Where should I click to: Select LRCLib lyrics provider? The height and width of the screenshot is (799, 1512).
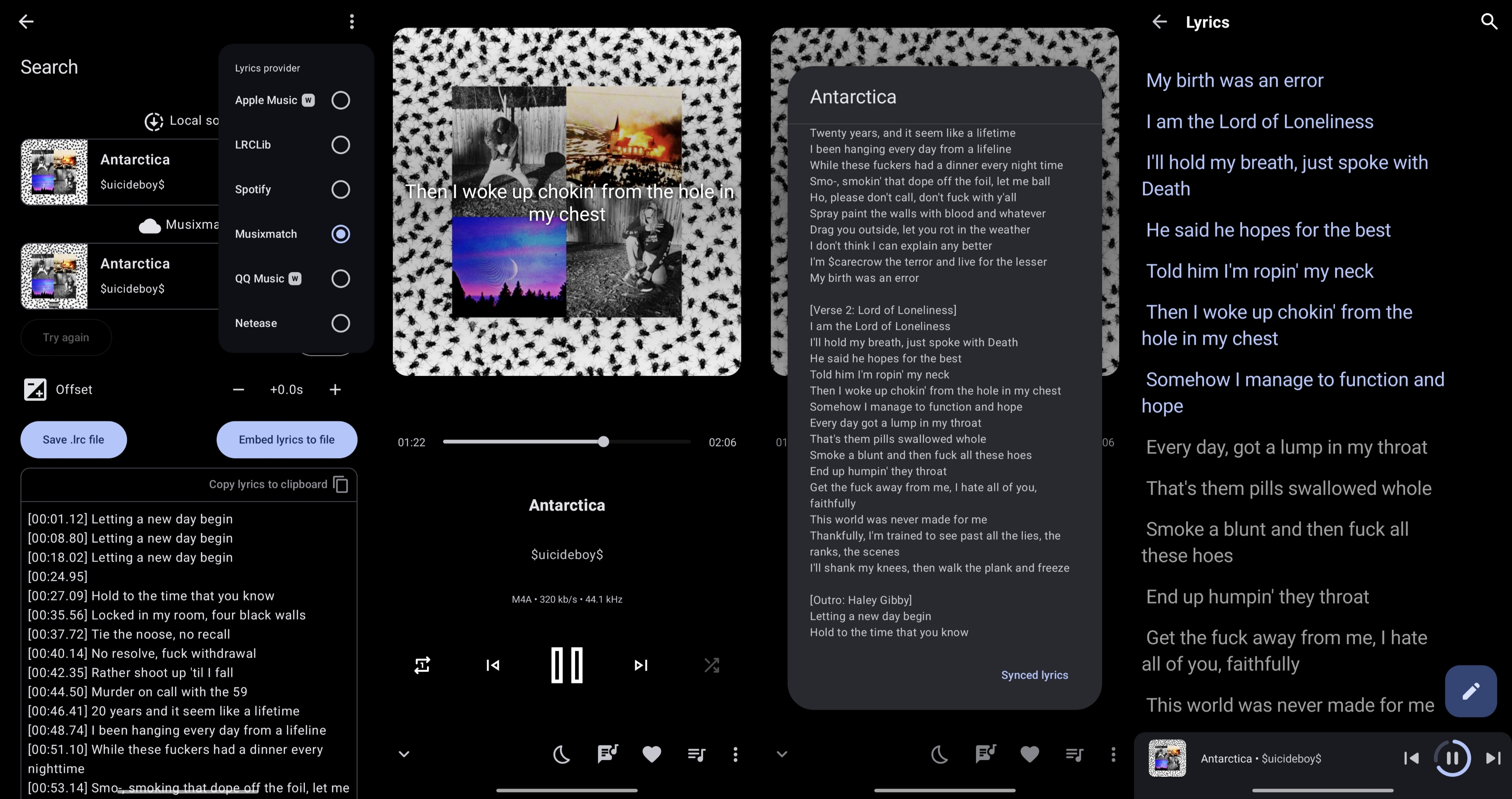click(340, 145)
